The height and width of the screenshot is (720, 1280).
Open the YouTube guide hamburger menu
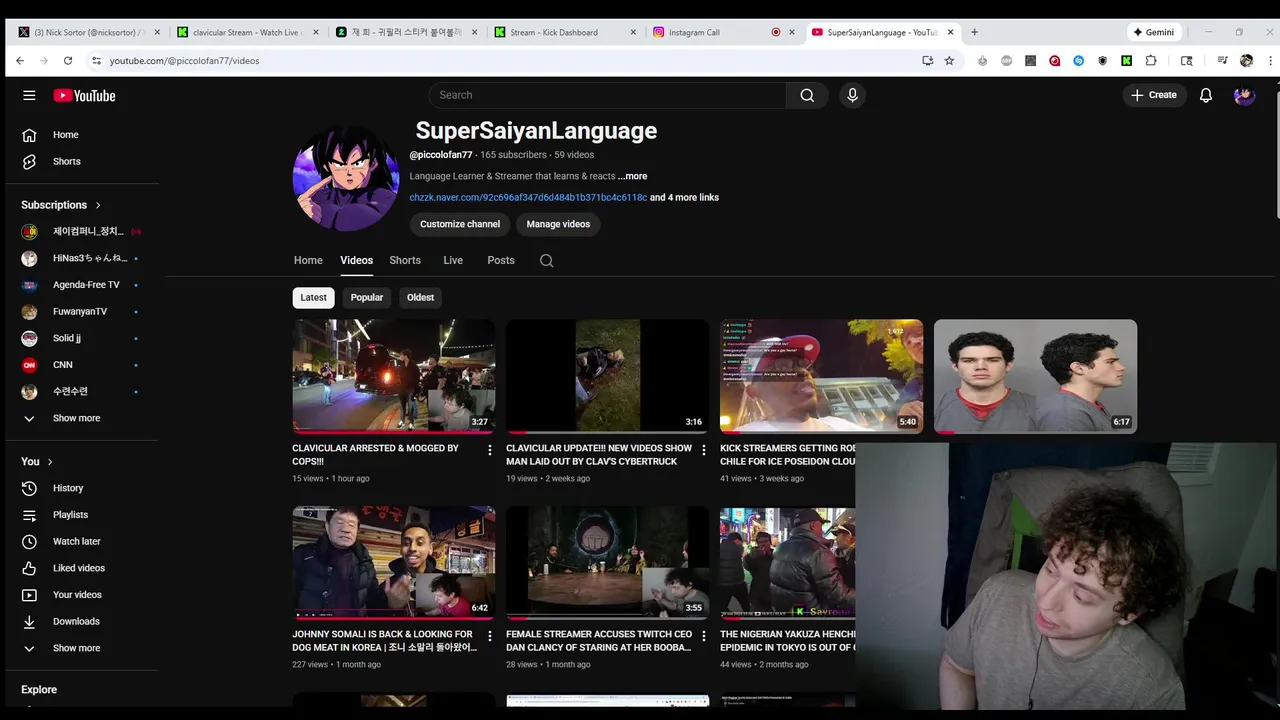point(29,95)
